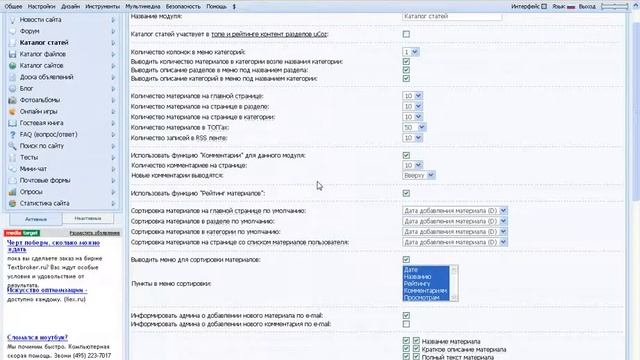The height and width of the screenshot is (360, 640).
Task: Click the Блог module icon
Action: 13,88
